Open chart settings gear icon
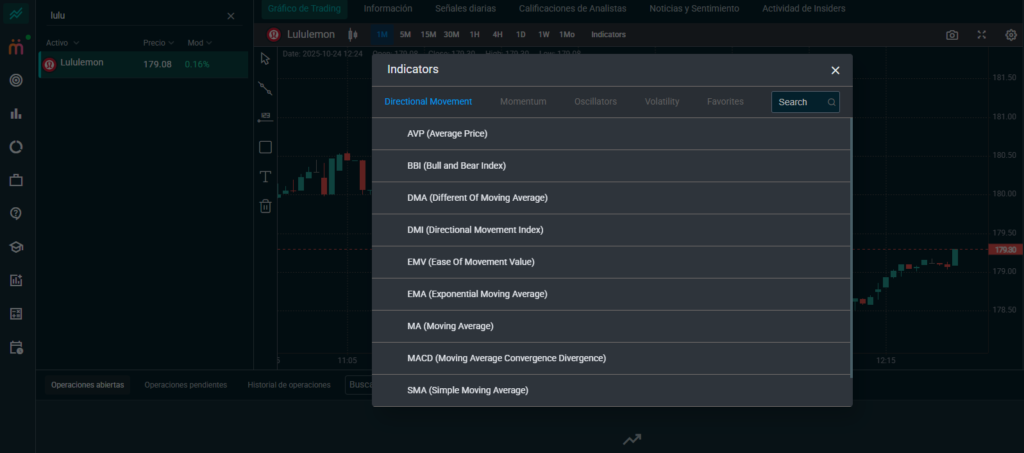The width and height of the screenshot is (1024, 453). 1011,34
